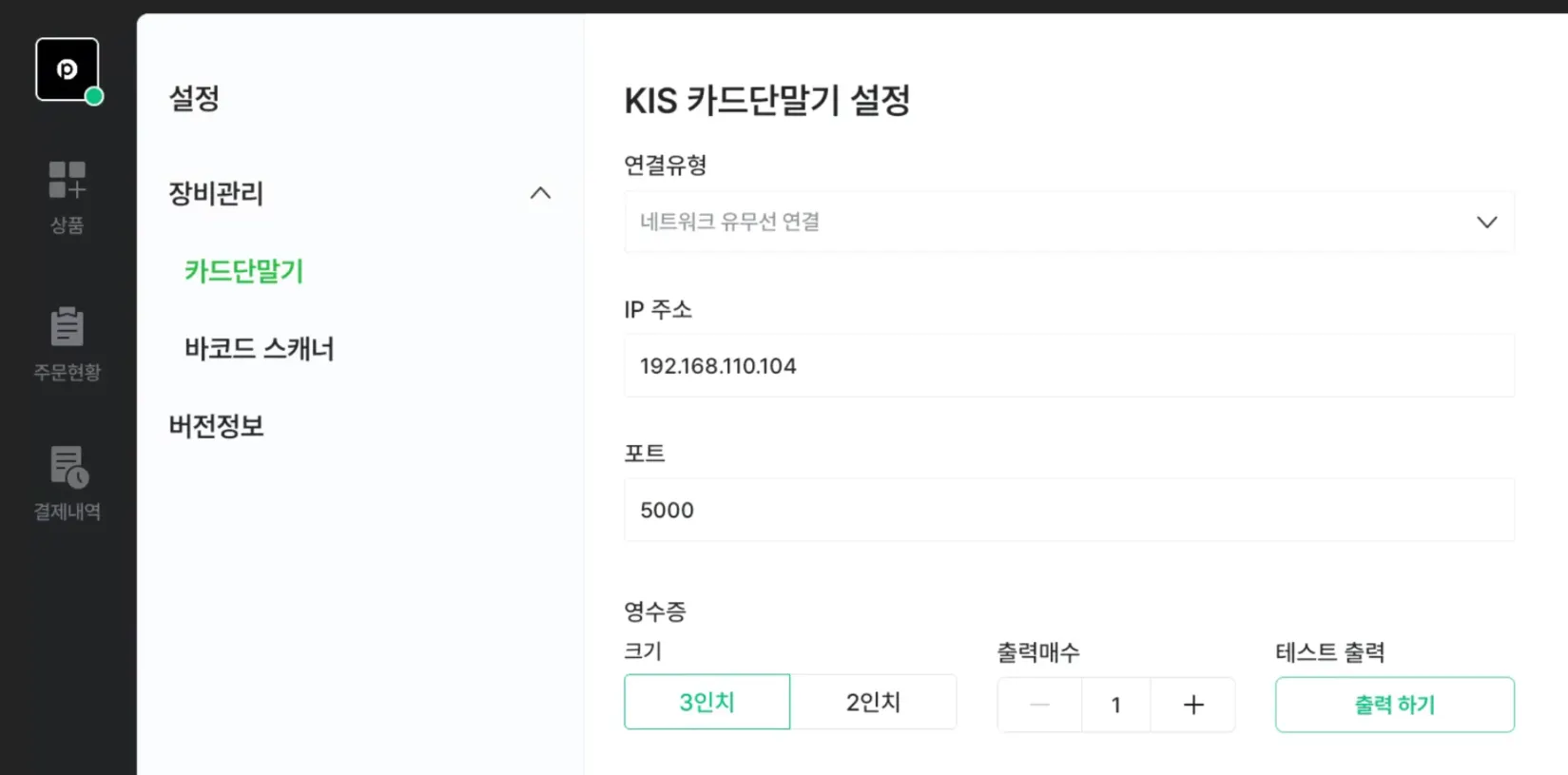Increase print count with plus icon

pyautogui.click(x=1193, y=705)
